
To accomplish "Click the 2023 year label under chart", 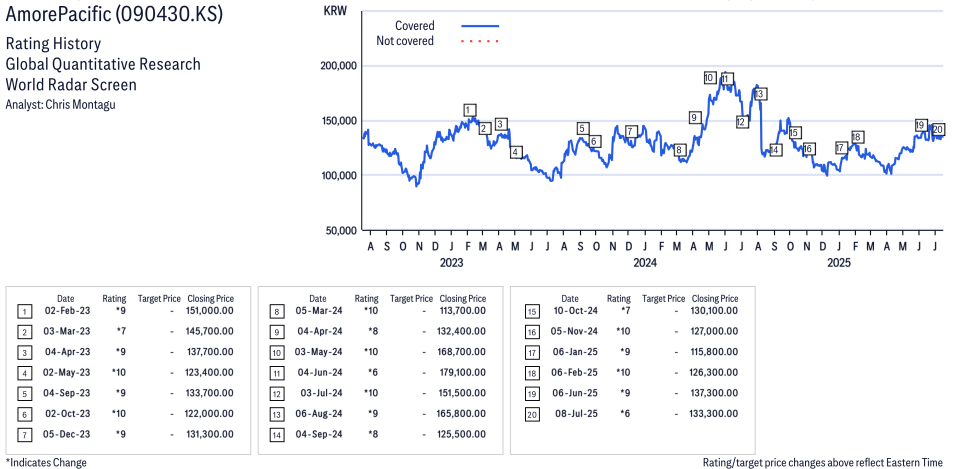I will pos(451,263).
